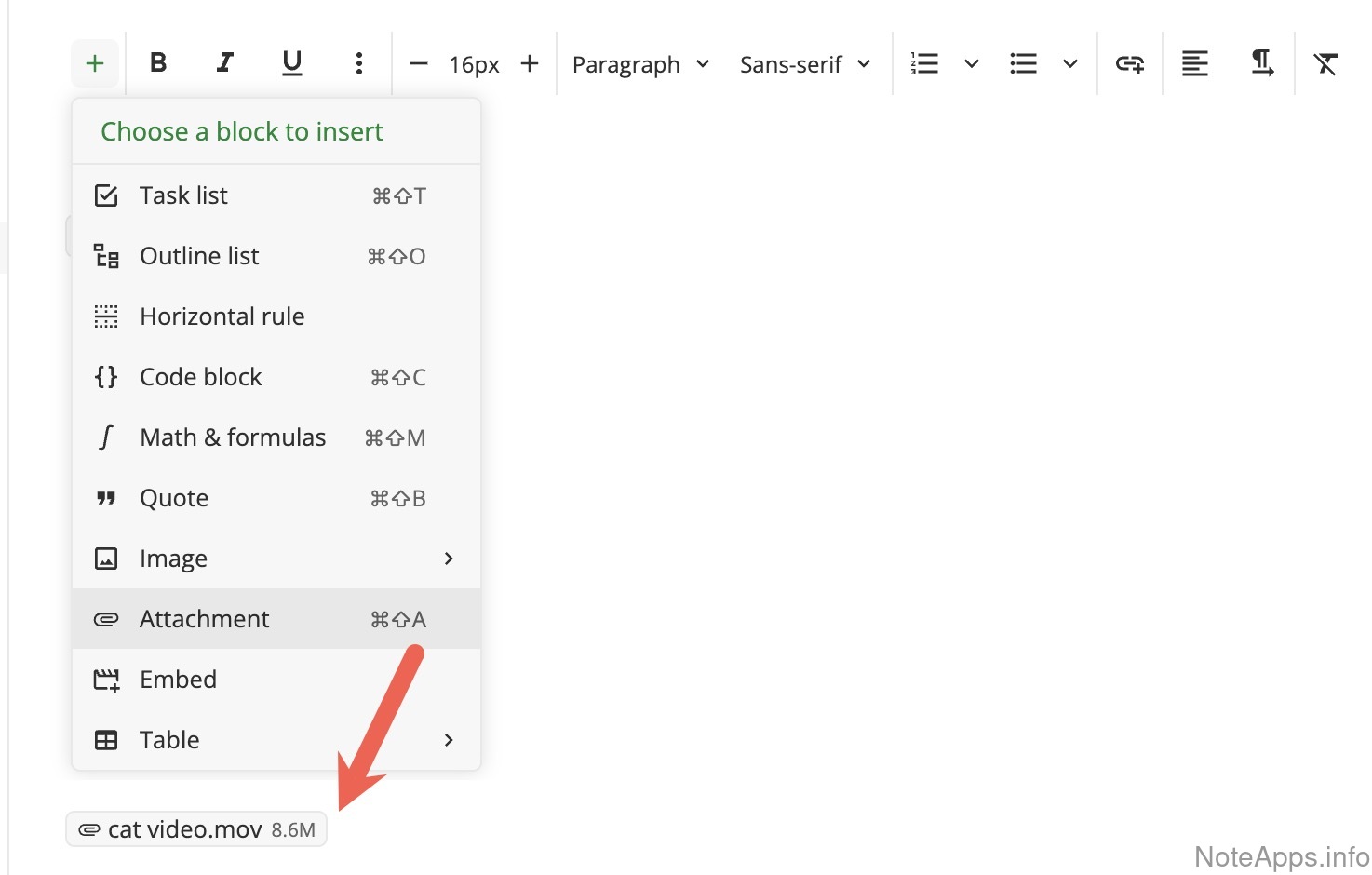Click the clear formatting icon
Screen dimensions: 1372x875
[1325, 63]
